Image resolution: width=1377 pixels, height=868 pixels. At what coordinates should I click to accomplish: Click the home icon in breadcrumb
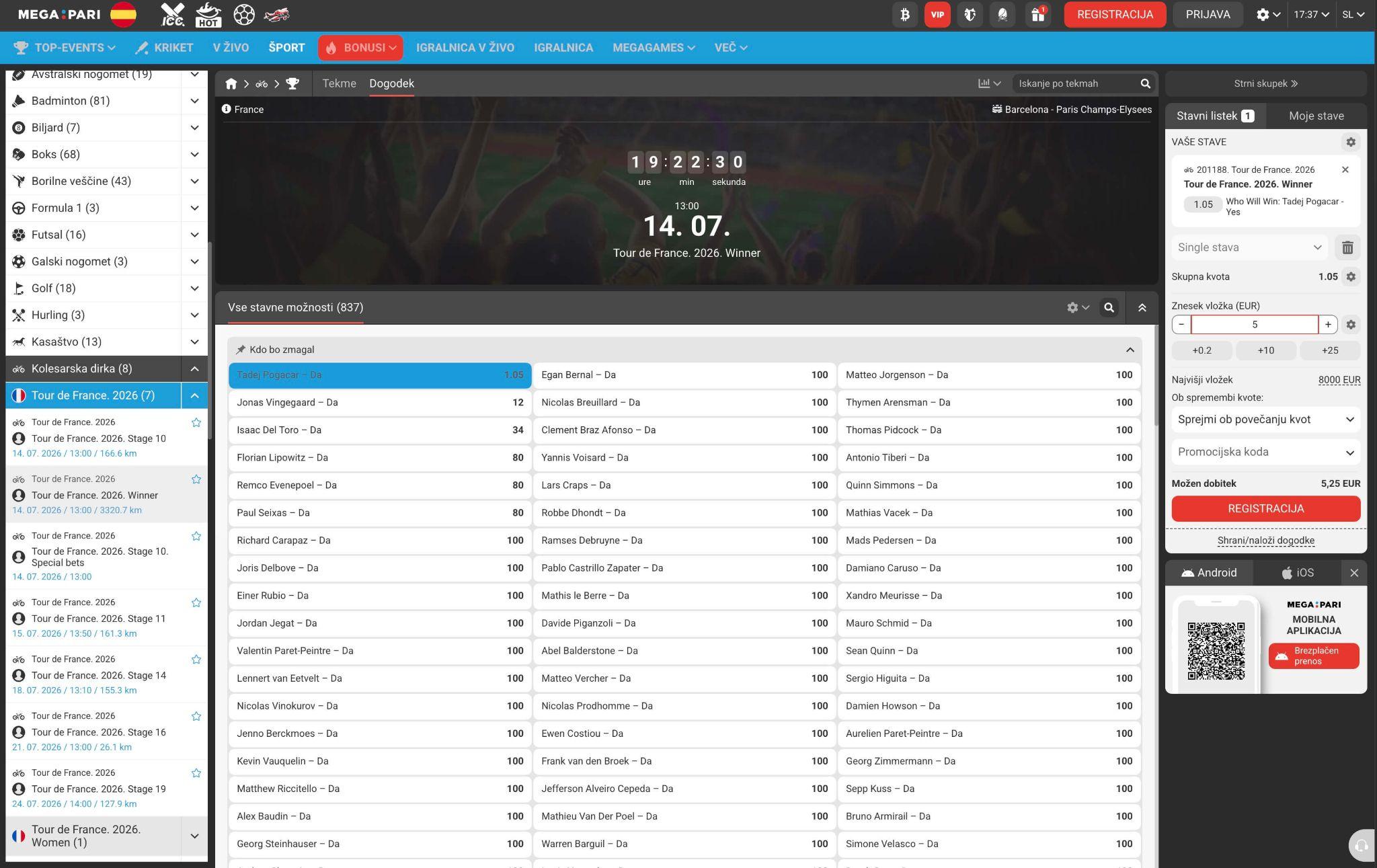click(231, 83)
